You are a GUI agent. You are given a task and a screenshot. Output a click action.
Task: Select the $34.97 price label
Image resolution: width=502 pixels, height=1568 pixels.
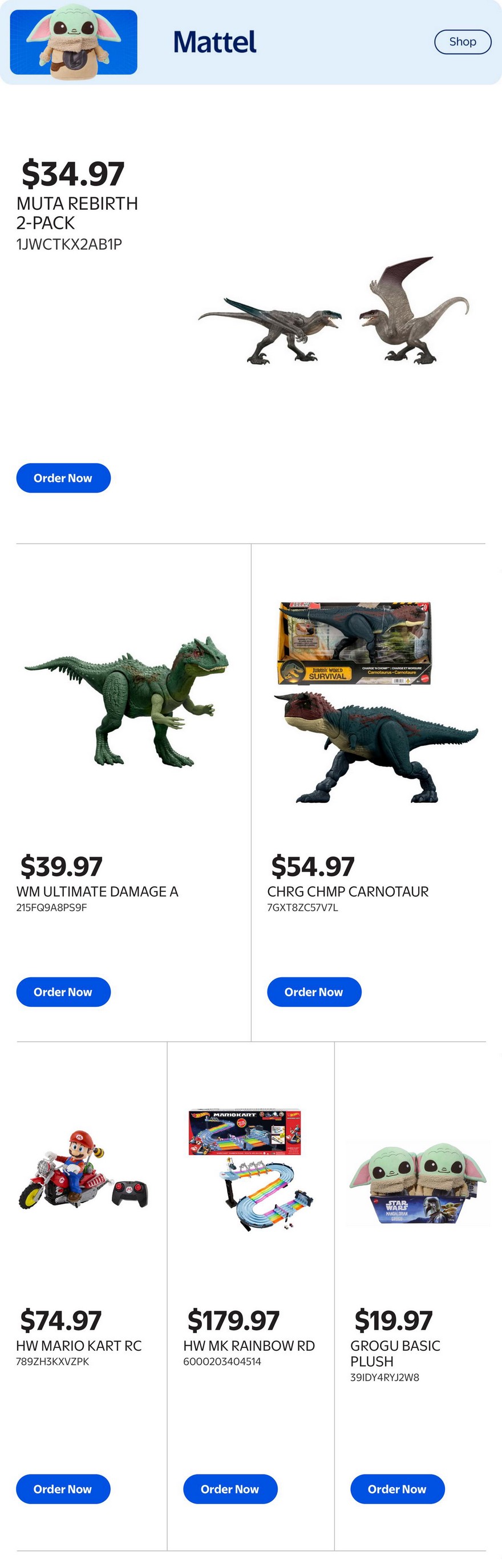[73, 173]
